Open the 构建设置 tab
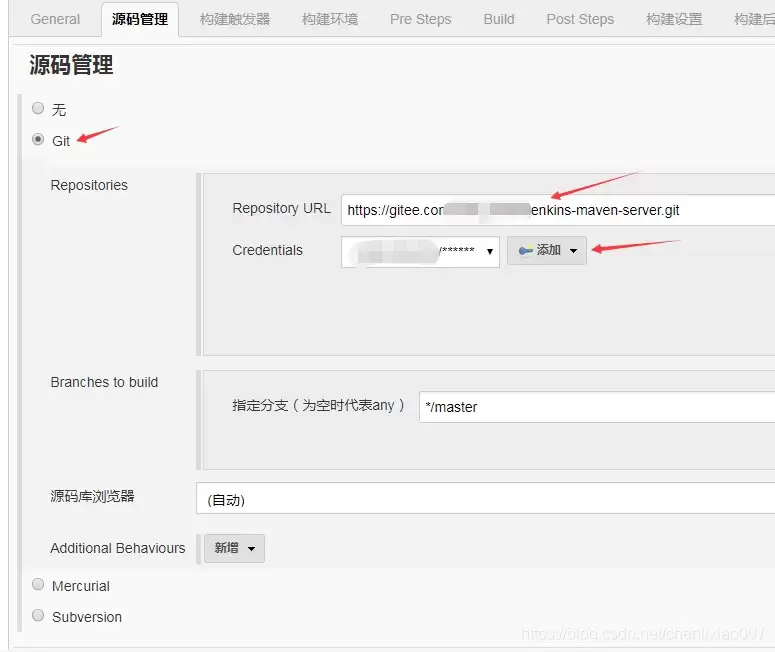 click(674, 19)
